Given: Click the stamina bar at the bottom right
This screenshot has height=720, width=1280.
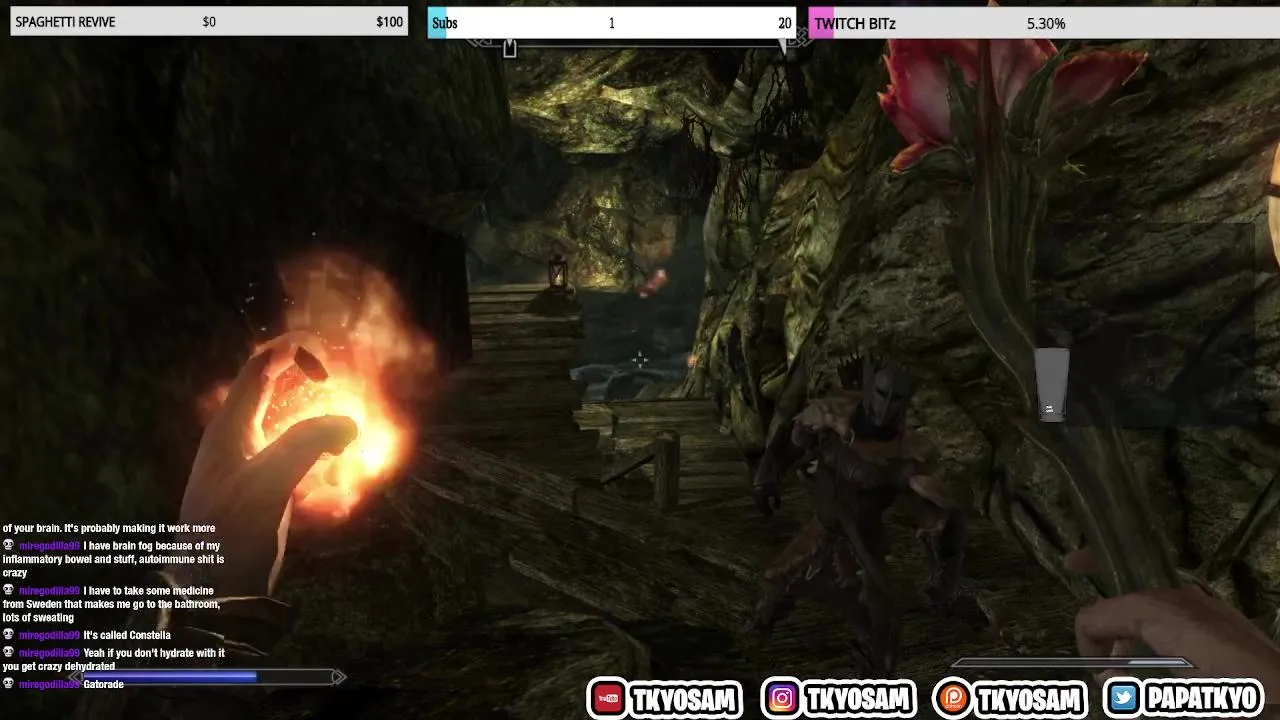Looking at the screenshot, I should (x=1071, y=662).
